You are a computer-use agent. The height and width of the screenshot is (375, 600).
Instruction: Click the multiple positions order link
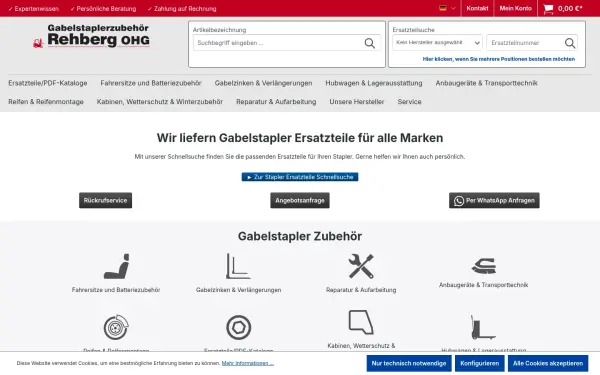point(499,59)
